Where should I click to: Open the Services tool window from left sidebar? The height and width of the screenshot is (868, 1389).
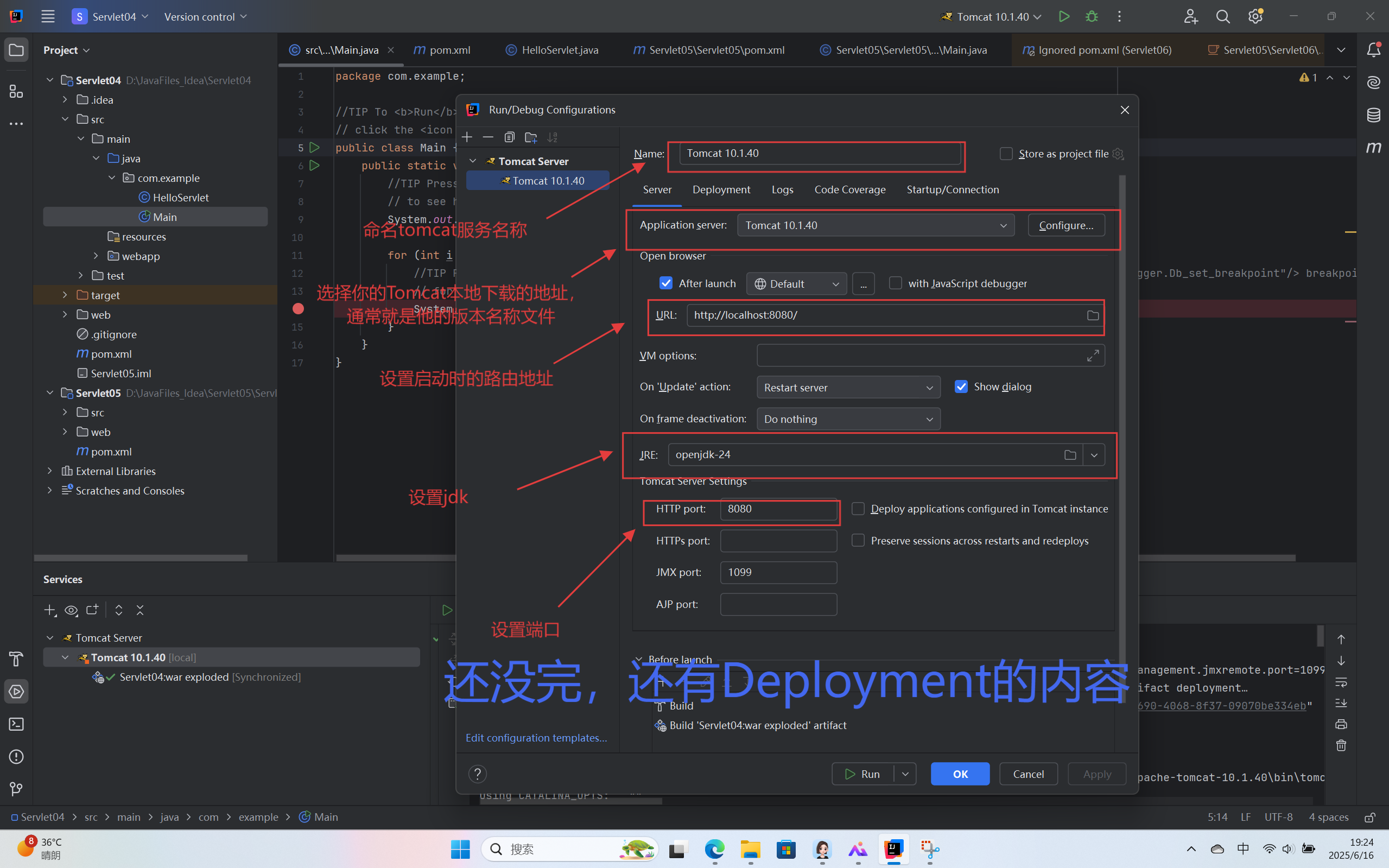coord(16,691)
